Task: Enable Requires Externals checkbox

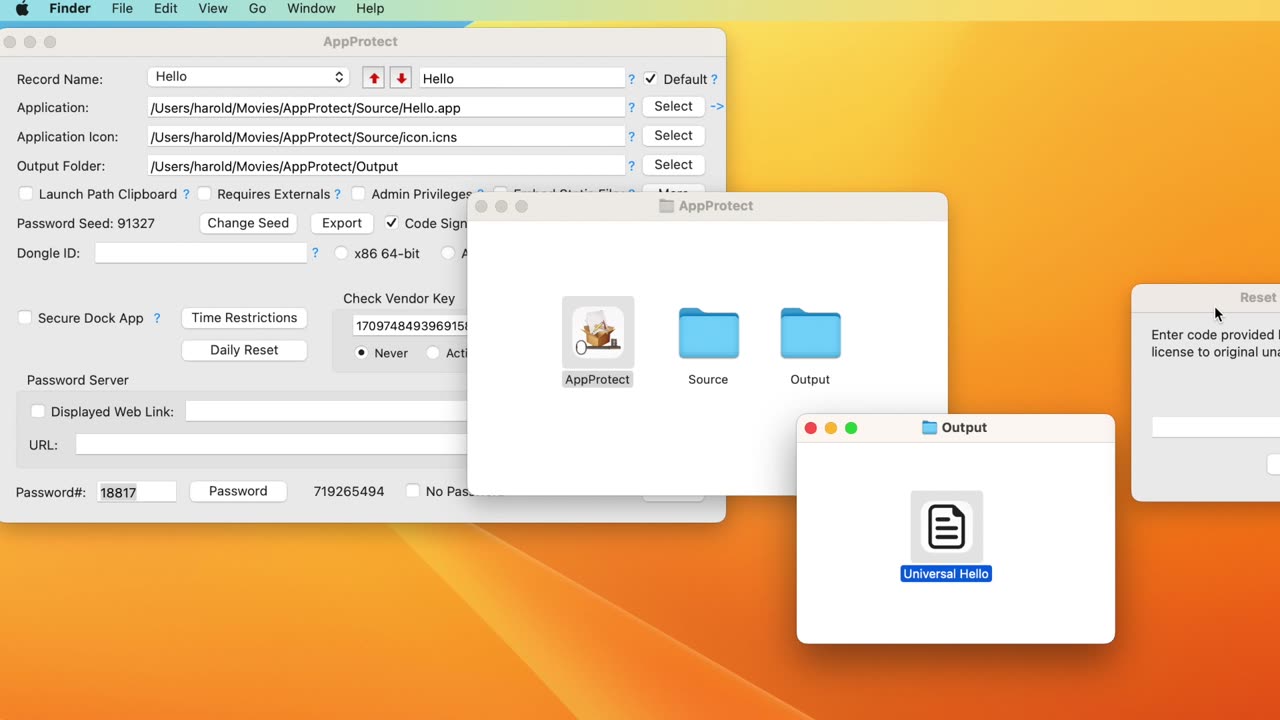Action: [204, 194]
